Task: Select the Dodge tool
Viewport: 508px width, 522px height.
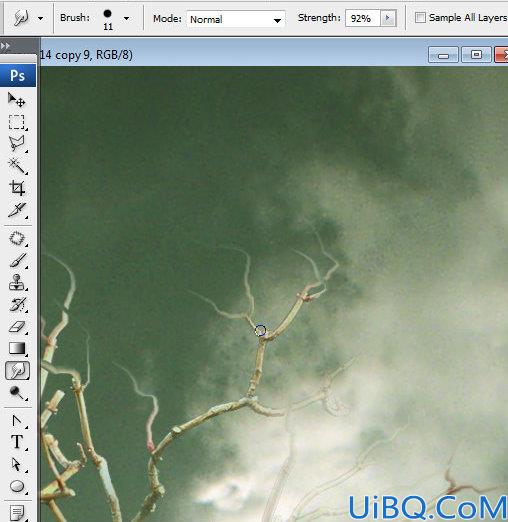Action: tap(17, 393)
